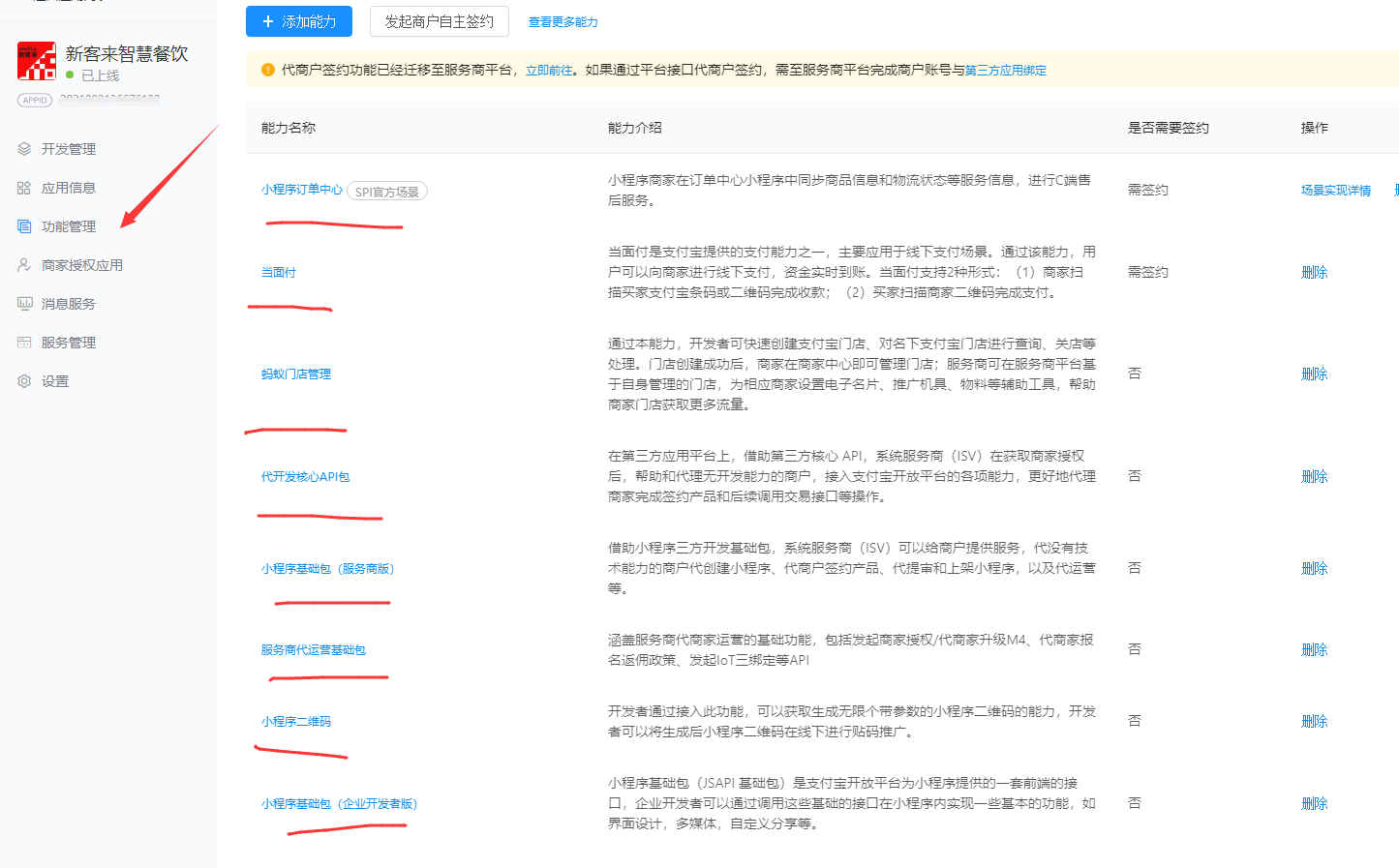
Task: Click the 否 cell in 小程序二维码 row
Action: 1135,722
